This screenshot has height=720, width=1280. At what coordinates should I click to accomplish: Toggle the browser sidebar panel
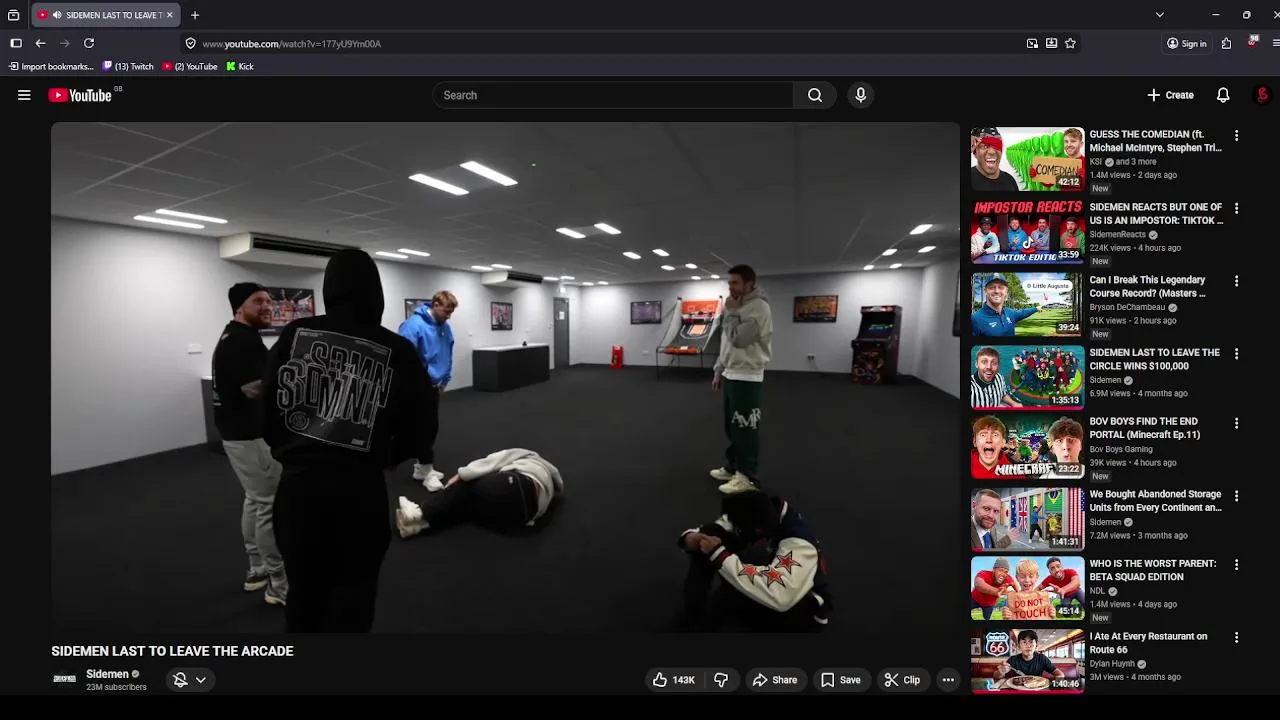point(16,43)
